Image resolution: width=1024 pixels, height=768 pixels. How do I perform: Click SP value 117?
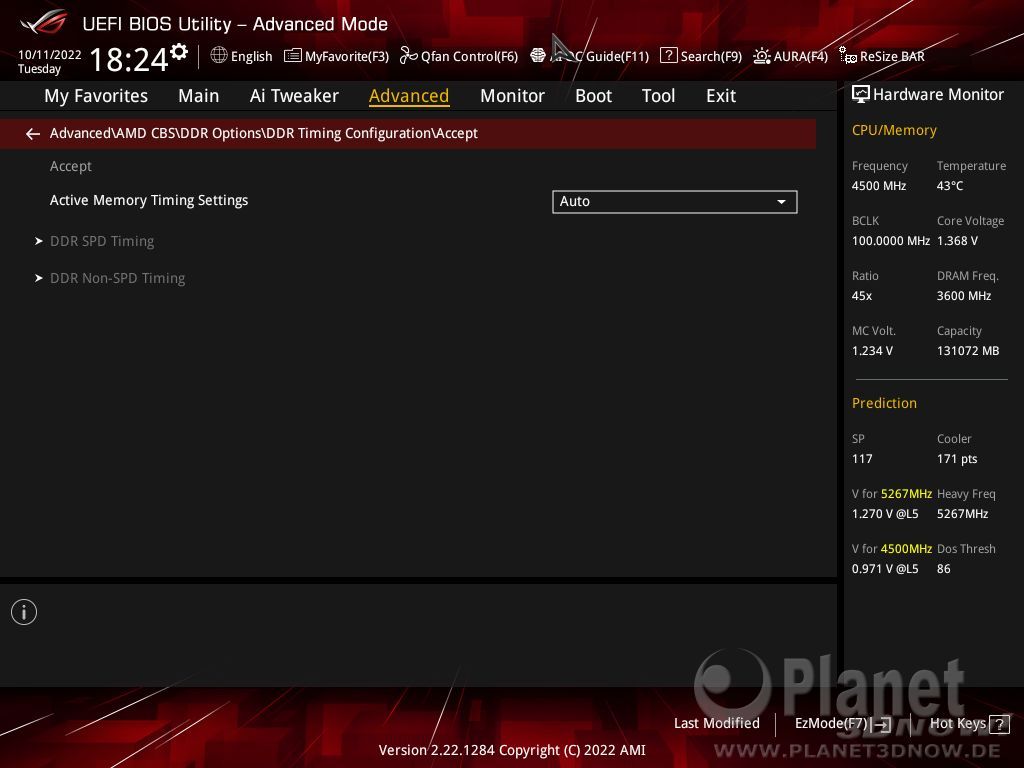[x=862, y=458]
